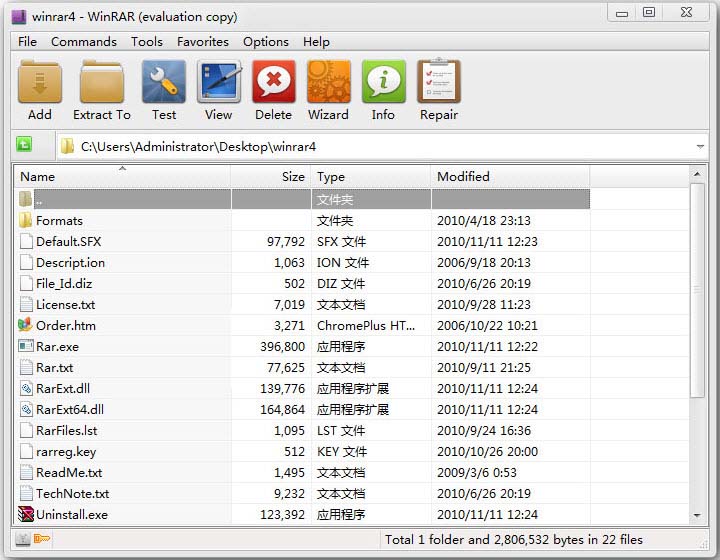Show archive Info from toolbar
The height and width of the screenshot is (560, 720).
[383, 83]
